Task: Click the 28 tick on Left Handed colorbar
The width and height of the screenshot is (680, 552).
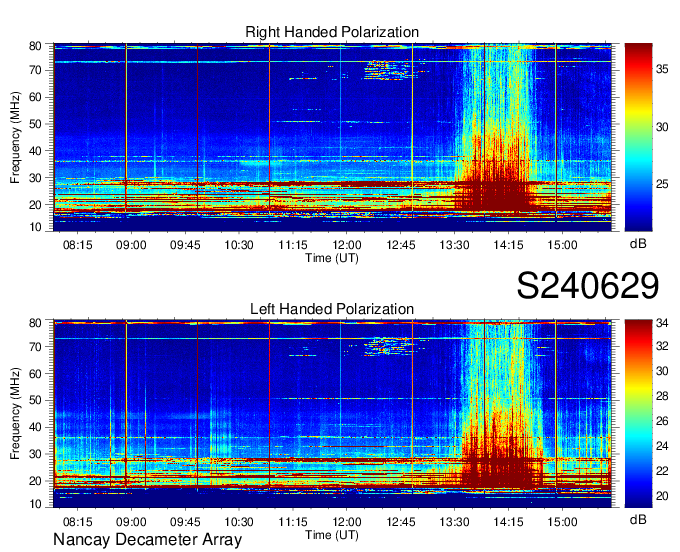Action: coord(662,396)
